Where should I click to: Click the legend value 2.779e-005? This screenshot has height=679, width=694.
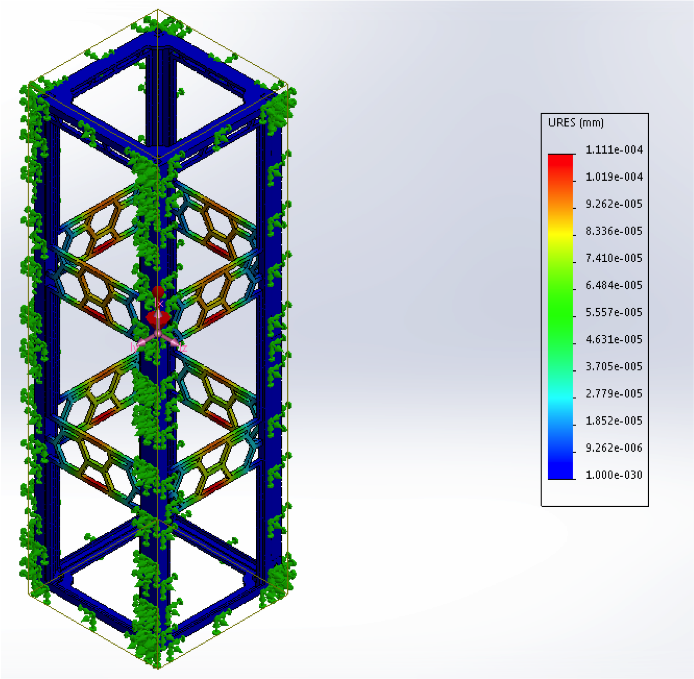(x=614, y=394)
